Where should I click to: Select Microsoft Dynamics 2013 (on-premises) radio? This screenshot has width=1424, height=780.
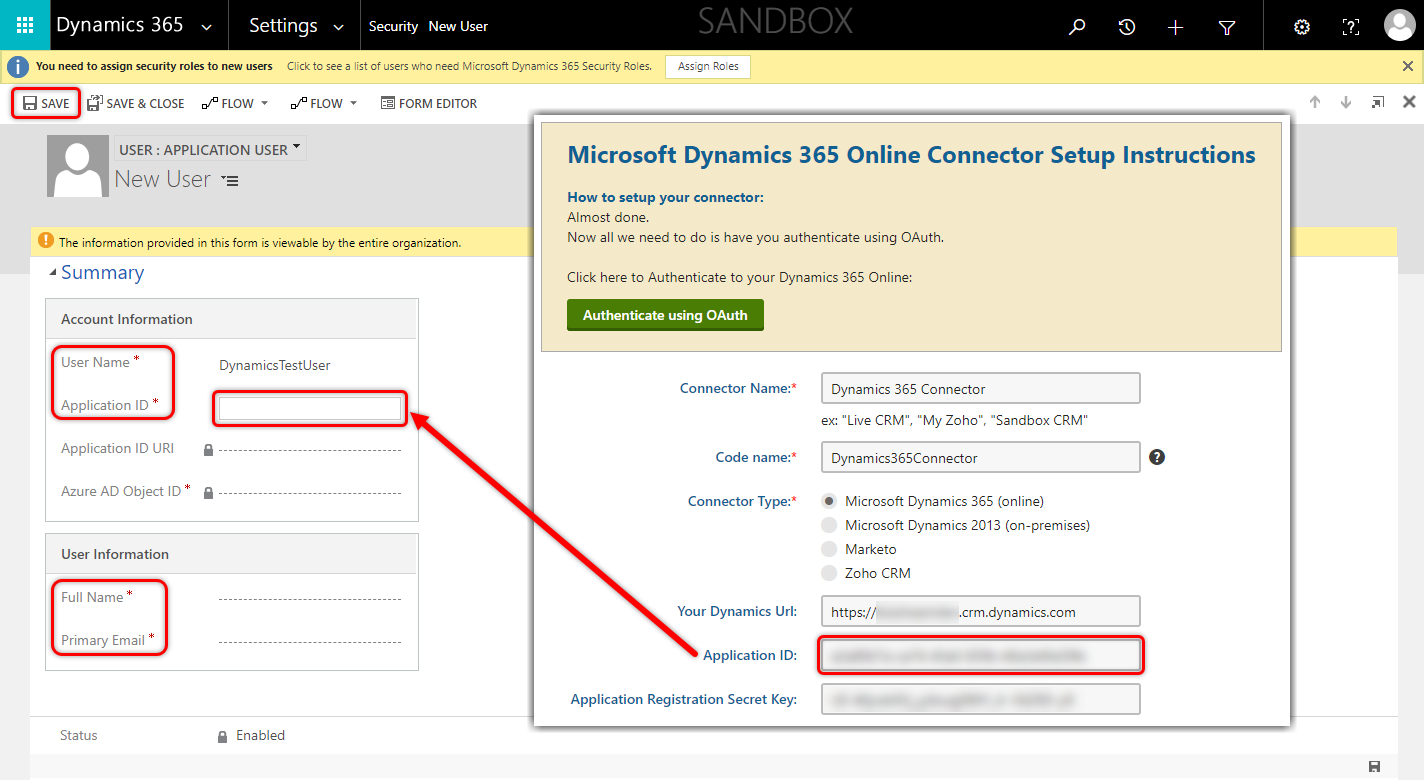click(x=829, y=525)
